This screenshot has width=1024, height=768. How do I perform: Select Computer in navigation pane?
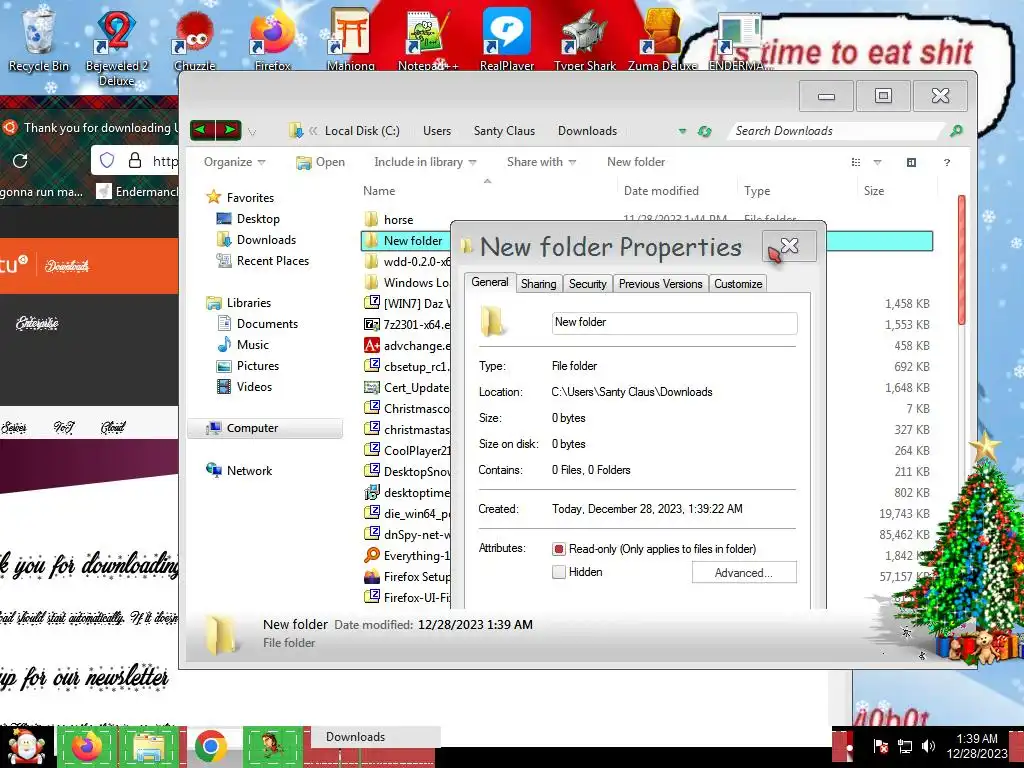pyautogui.click(x=265, y=428)
